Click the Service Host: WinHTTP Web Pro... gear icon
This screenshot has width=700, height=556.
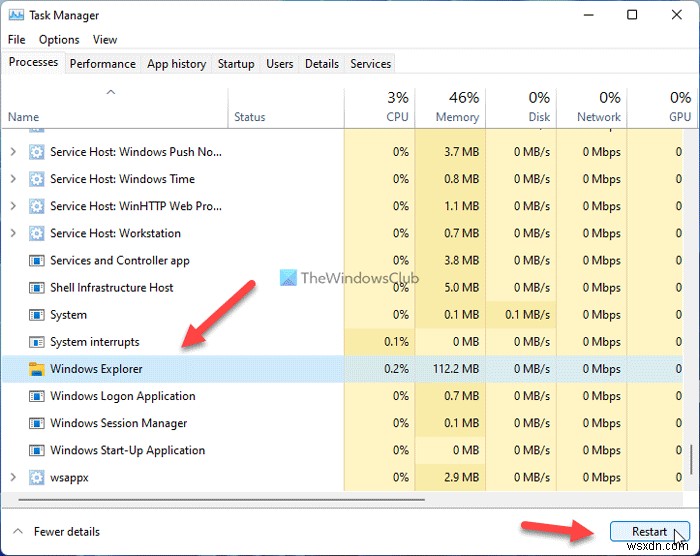[37, 206]
